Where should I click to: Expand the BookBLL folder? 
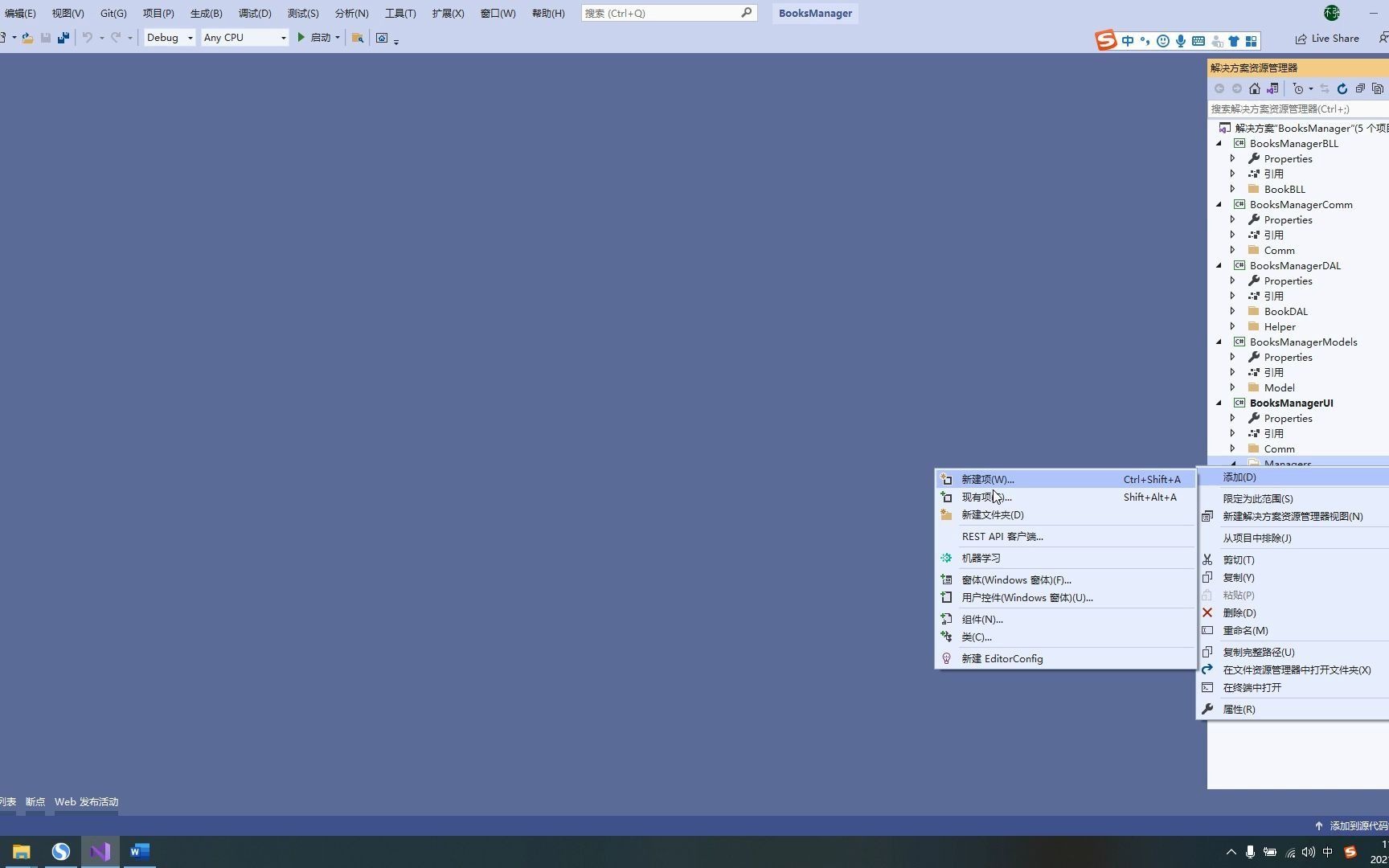[1233, 189]
